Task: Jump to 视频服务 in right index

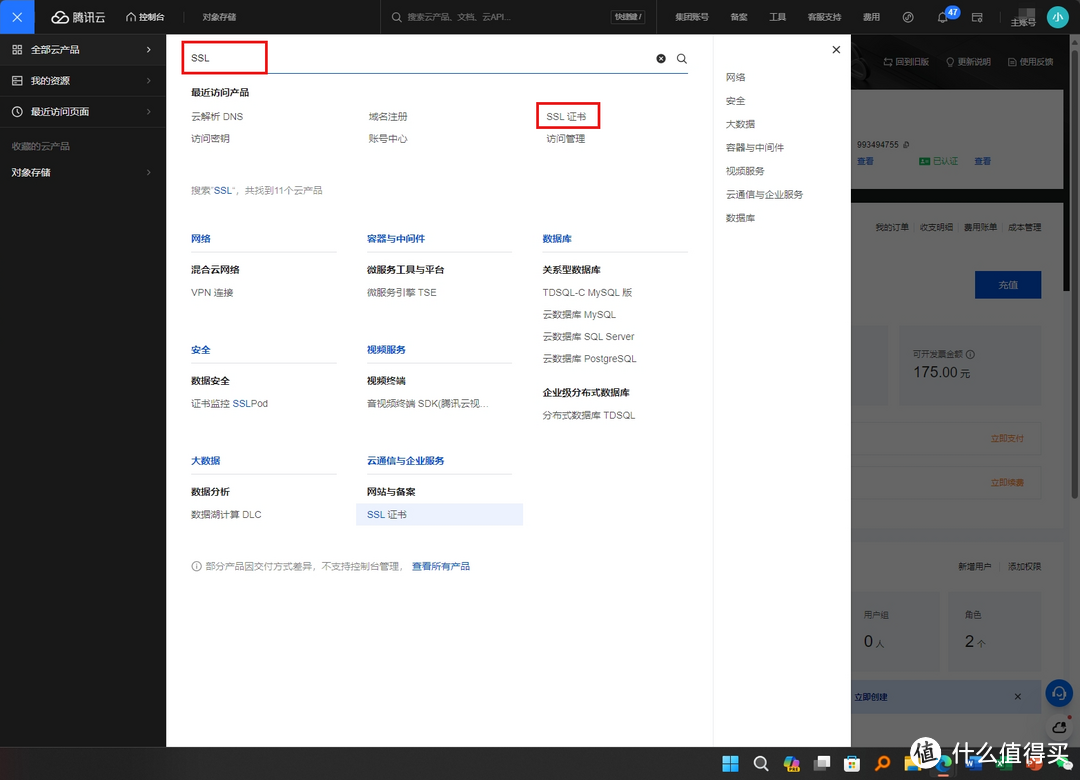Action: tap(745, 171)
